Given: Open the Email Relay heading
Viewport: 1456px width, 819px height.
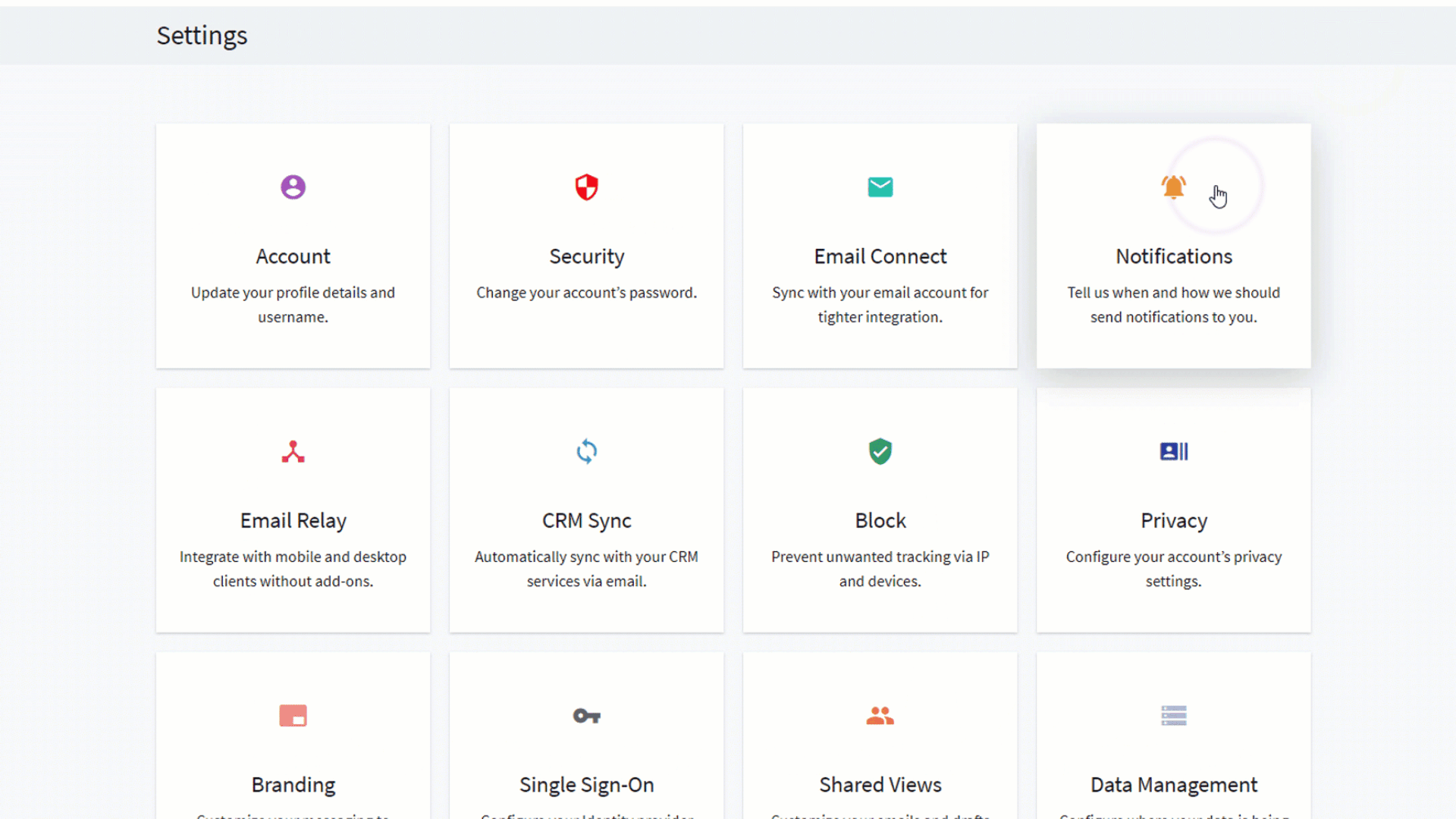Looking at the screenshot, I should [x=293, y=521].
